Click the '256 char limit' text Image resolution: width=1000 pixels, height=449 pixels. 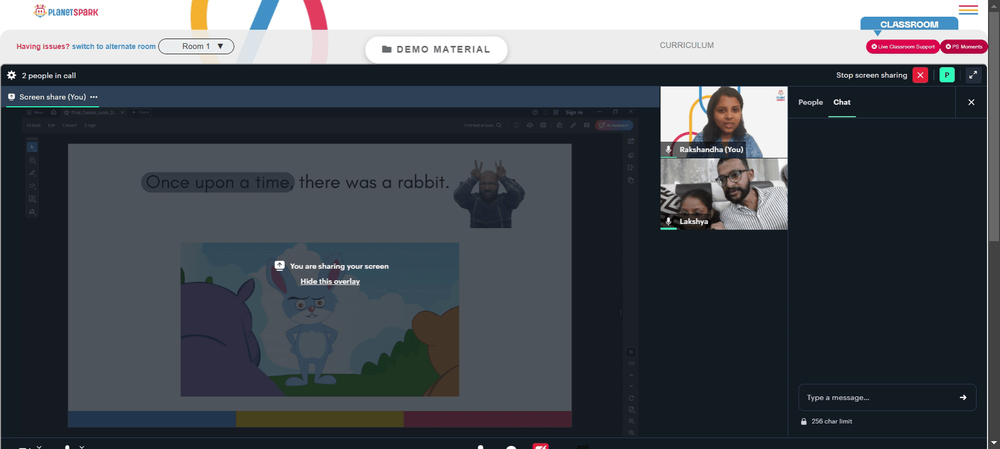pos(832,422)
